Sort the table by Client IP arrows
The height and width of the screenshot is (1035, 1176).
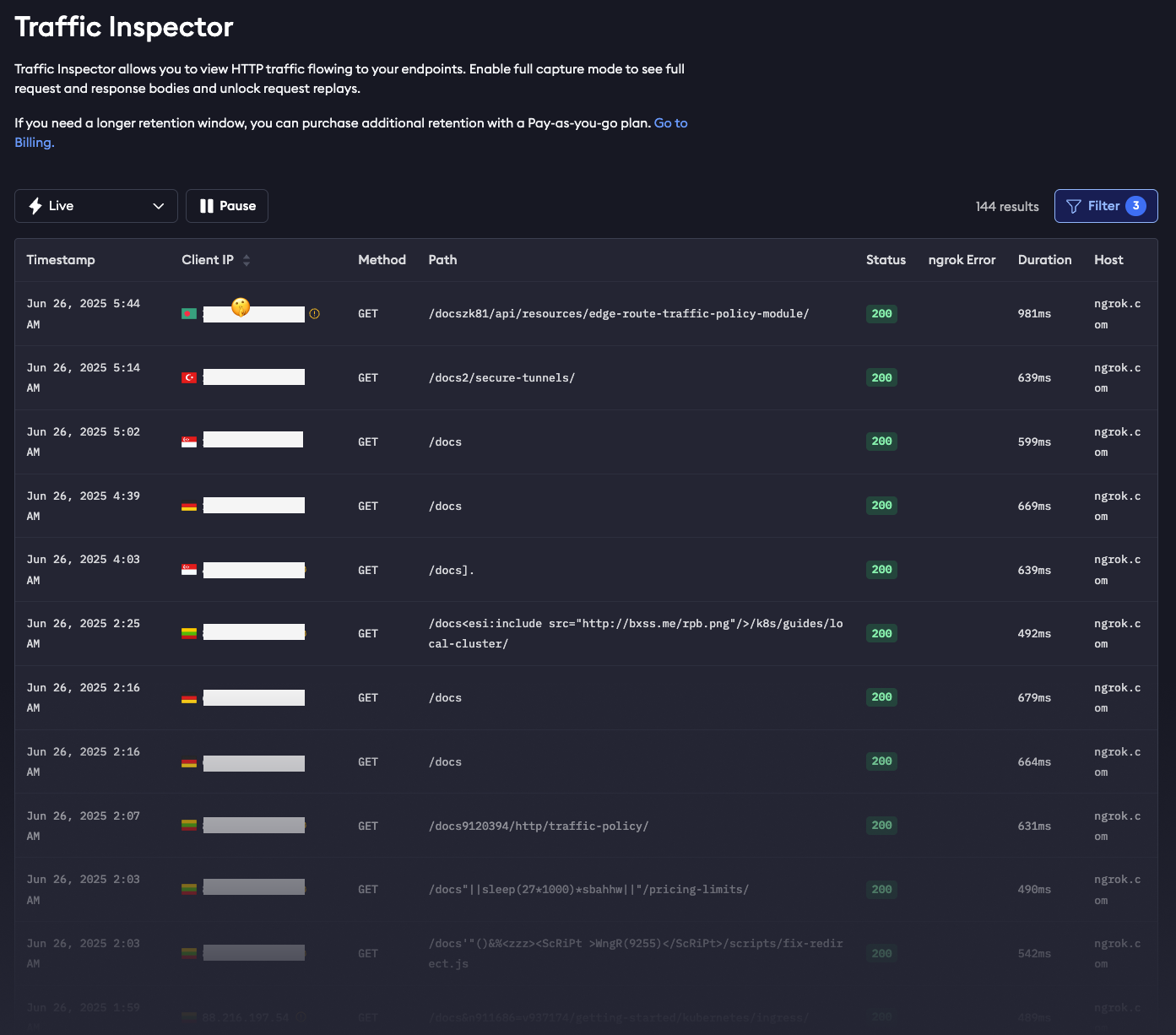click(x=247, y=260)
